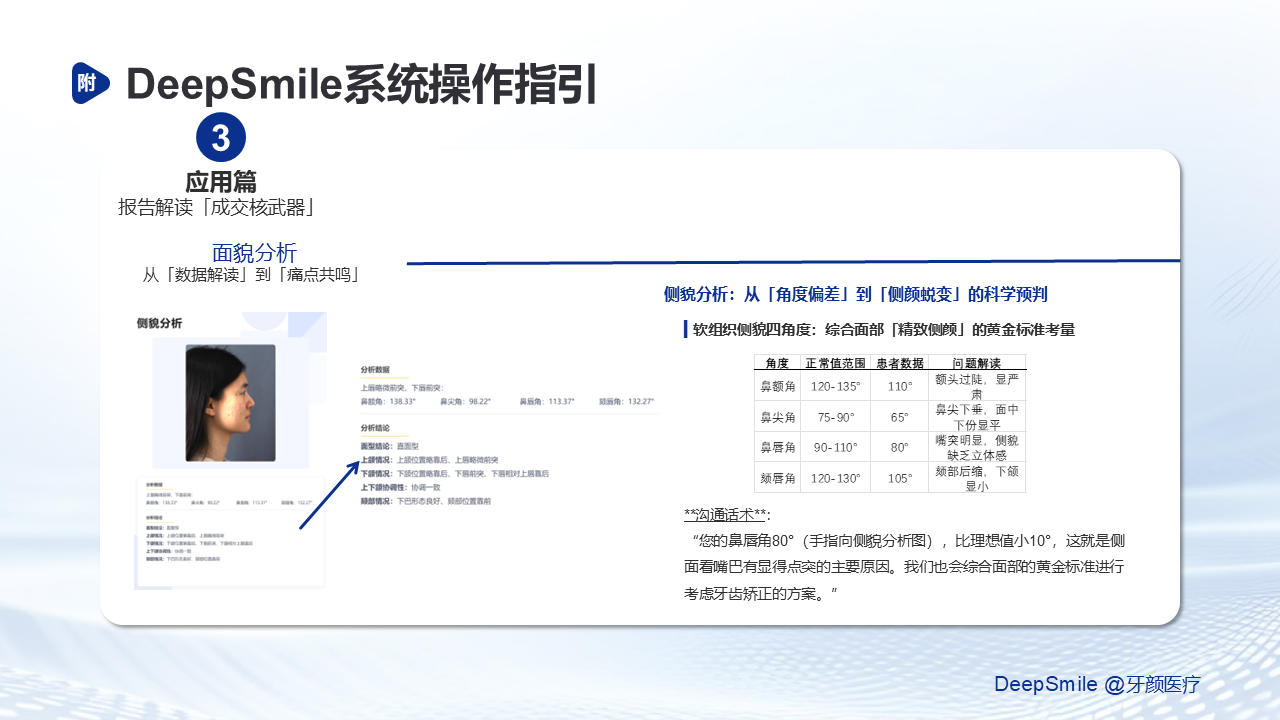Select the 应用篇 section heading
The image size is (1280, 720).
[x=221, y=182]
